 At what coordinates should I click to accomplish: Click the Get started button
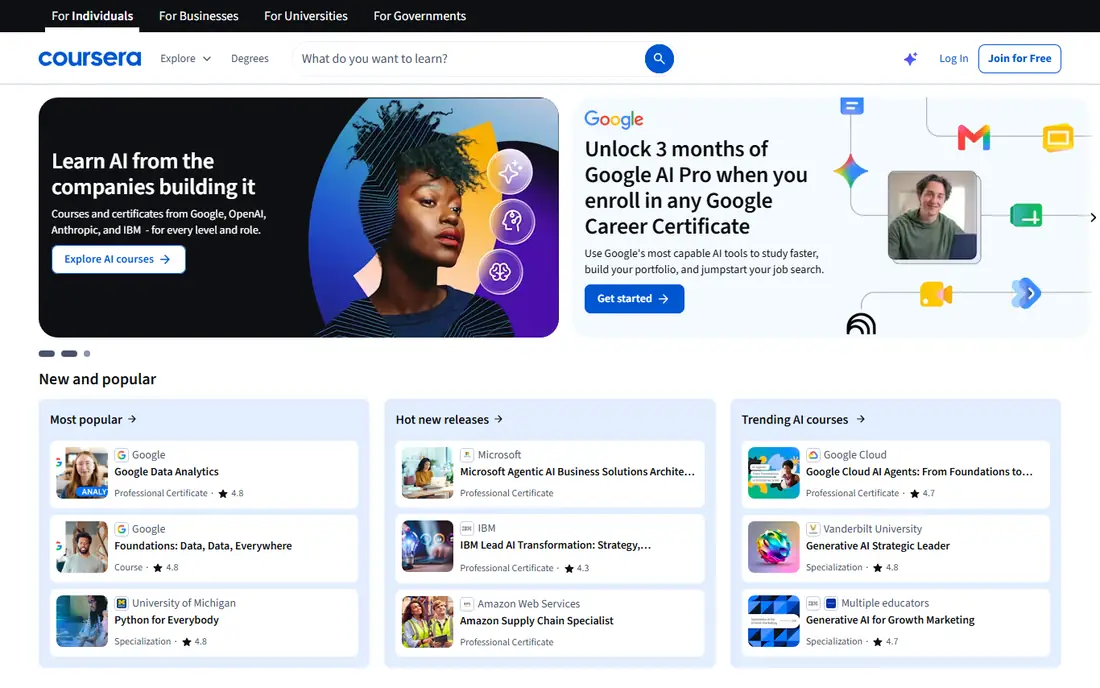[634, 299]
